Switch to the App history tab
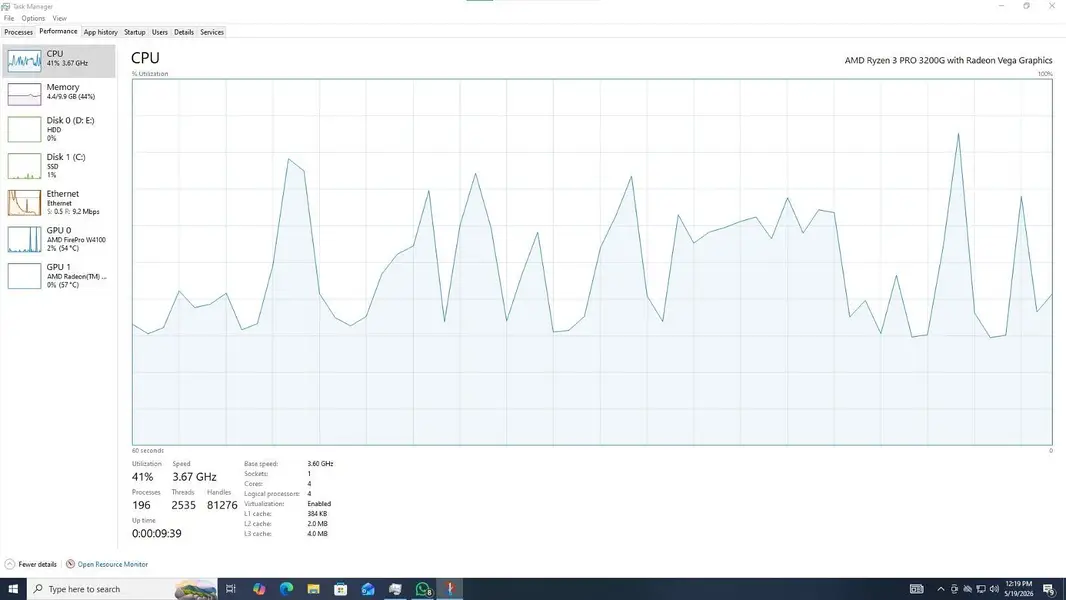 pos(101,32)
